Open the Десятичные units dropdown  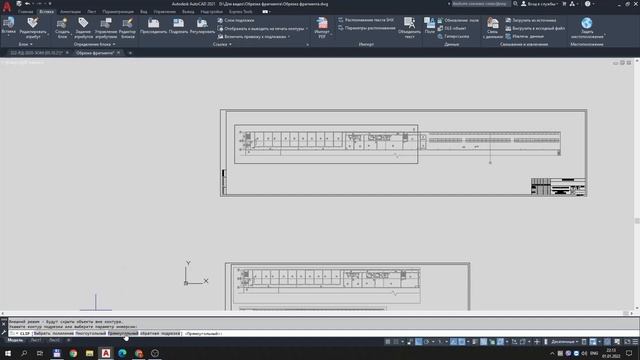point(564,342)
